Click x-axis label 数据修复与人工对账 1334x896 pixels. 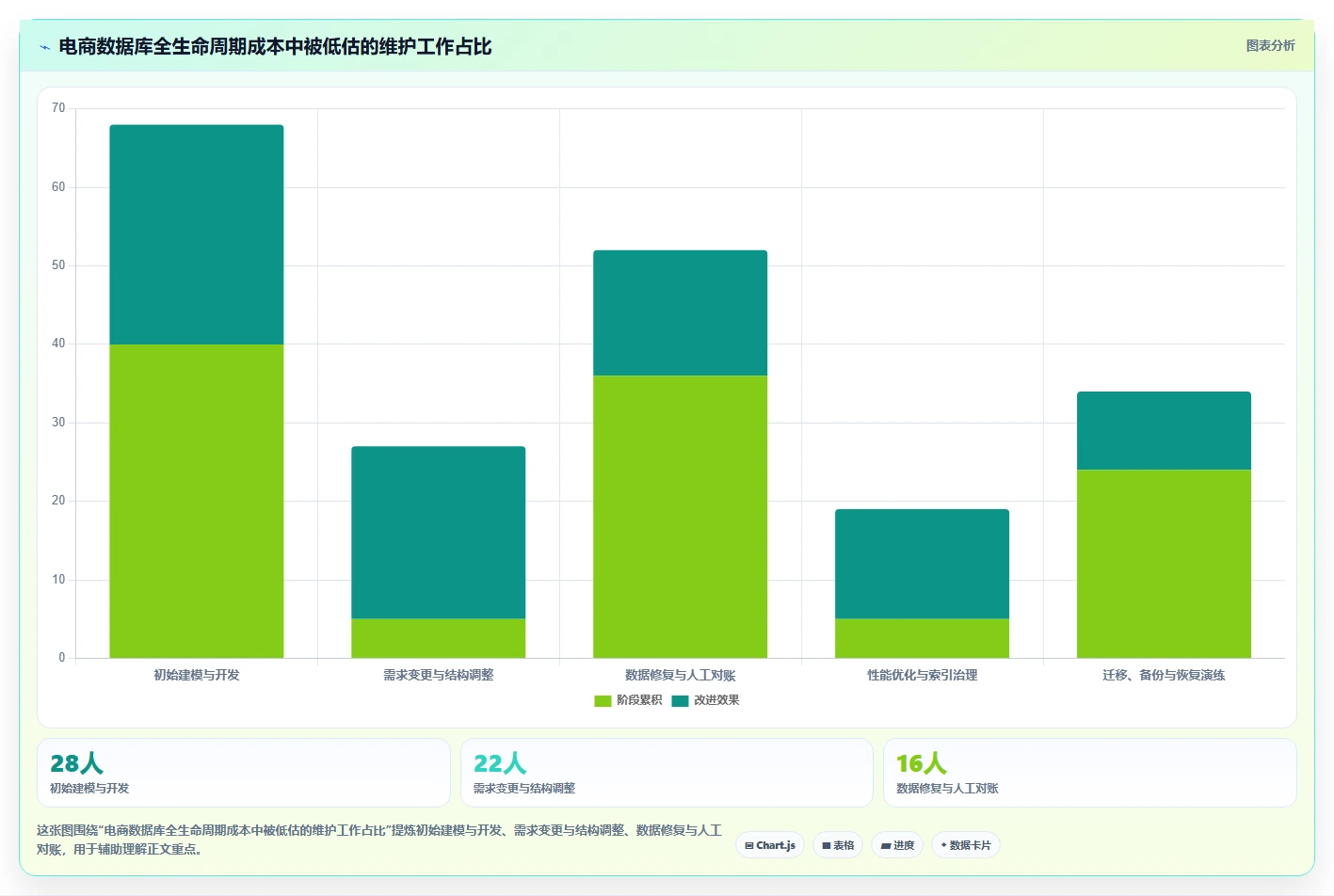coord(681,675)
